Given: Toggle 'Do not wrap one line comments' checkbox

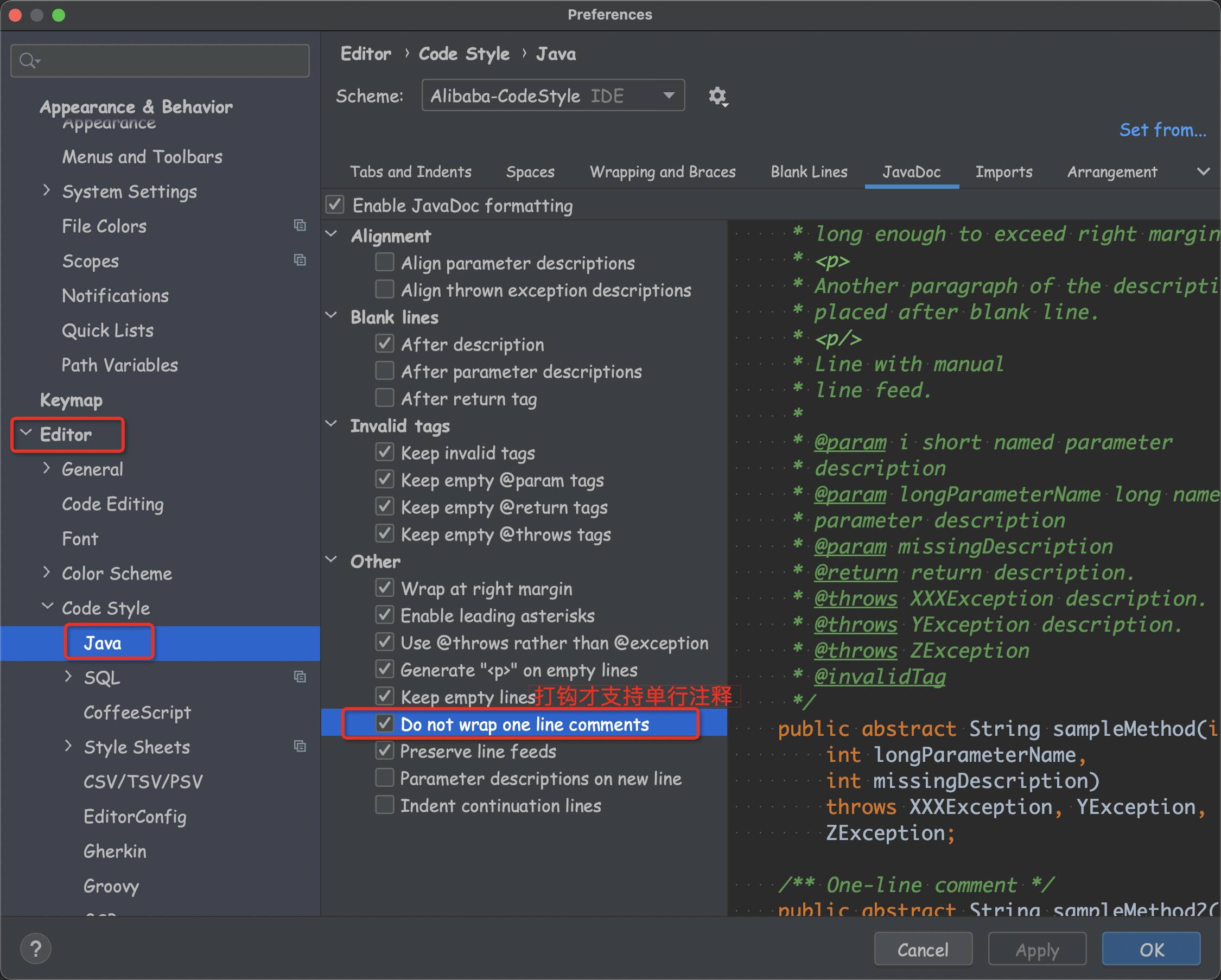Looking at the screenshot, I should [385, 725].
